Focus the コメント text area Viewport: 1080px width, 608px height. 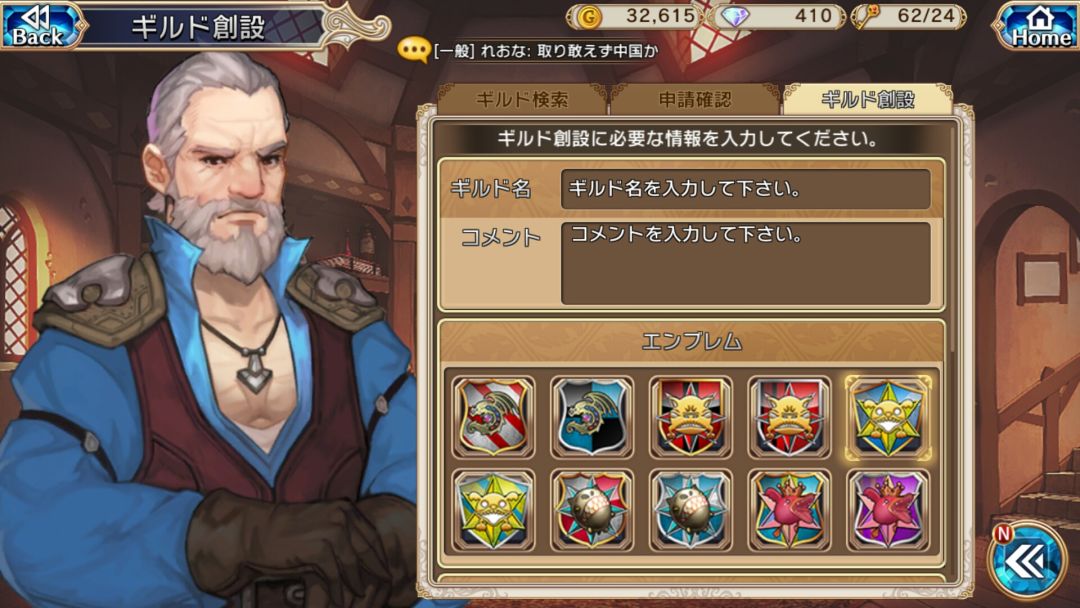coord(746,262)
